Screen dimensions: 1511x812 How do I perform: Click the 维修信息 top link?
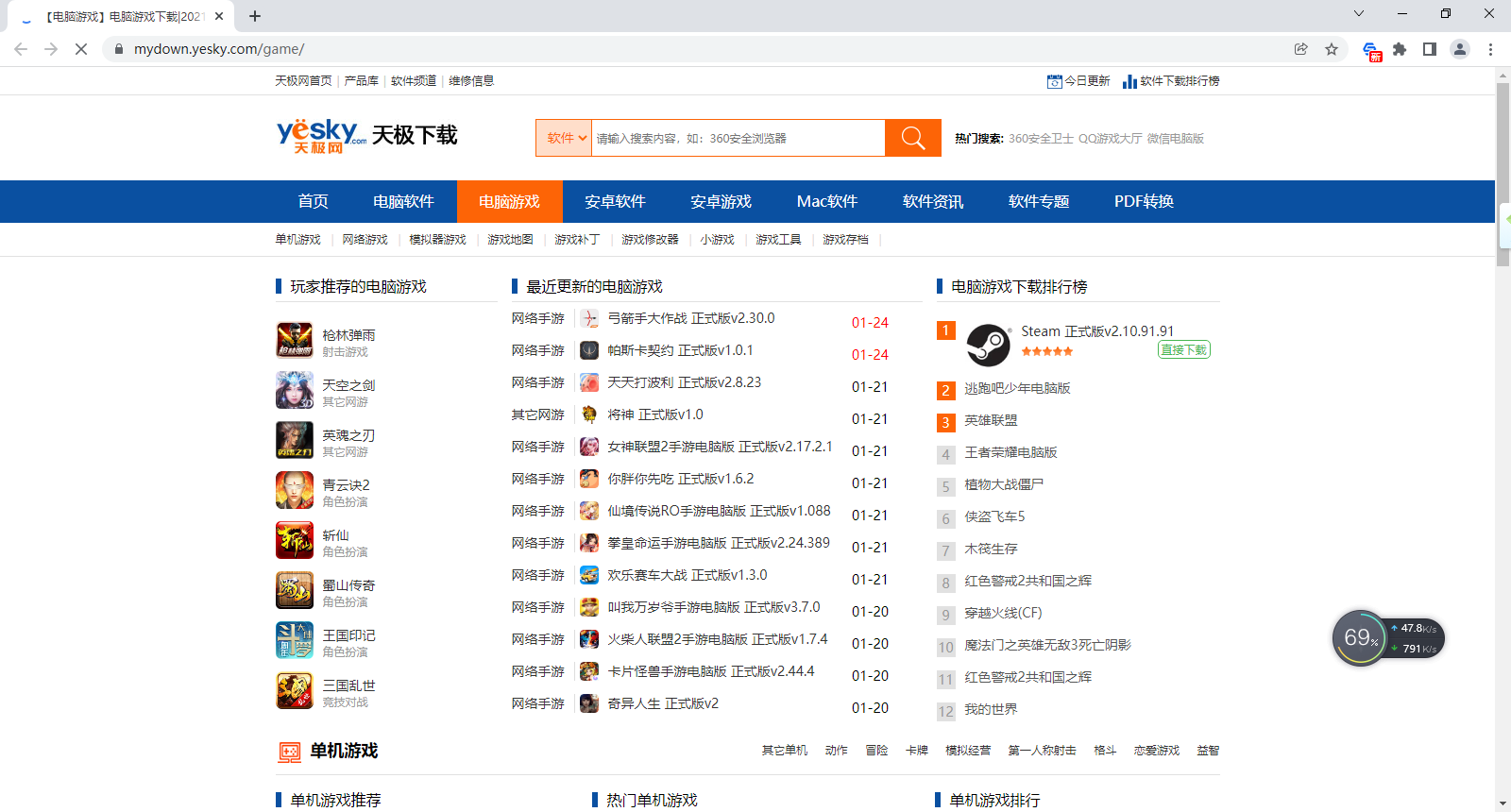coord(471,81)
